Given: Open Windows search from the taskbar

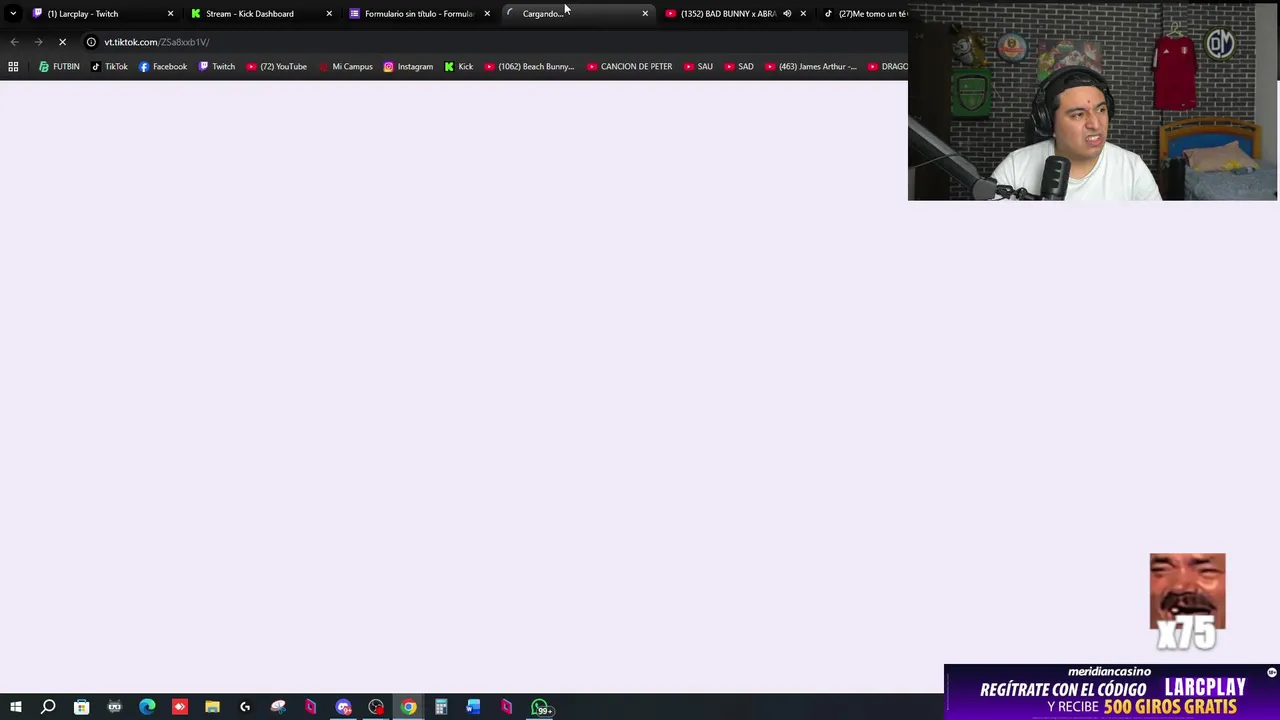Looking at the screenshot, I should (48, 707).
